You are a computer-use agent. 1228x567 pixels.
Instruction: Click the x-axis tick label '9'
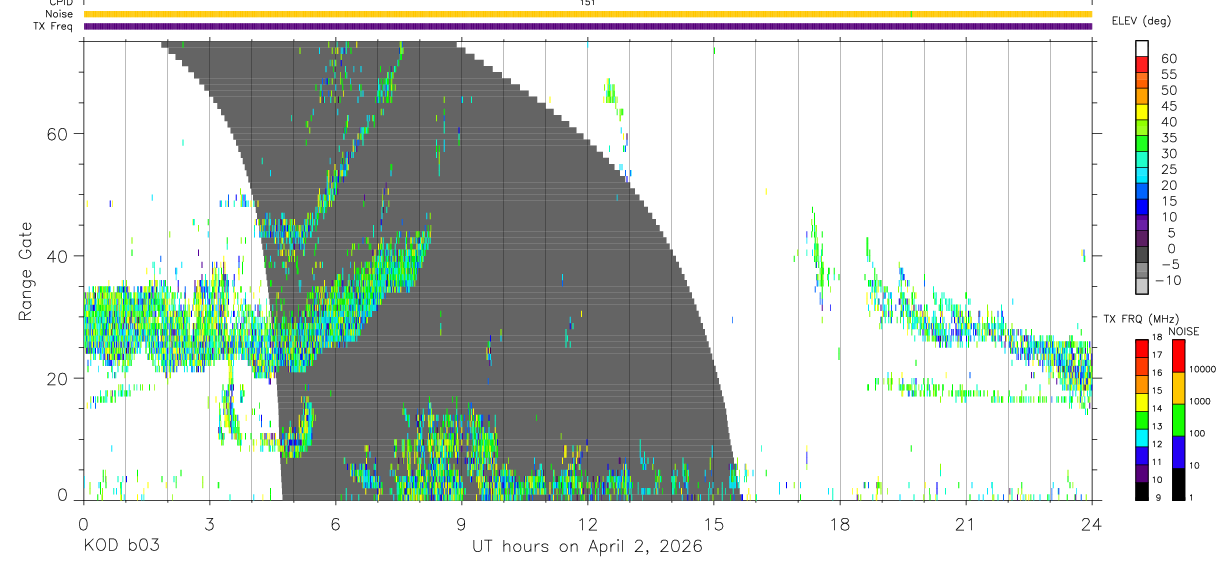[461, 524]
